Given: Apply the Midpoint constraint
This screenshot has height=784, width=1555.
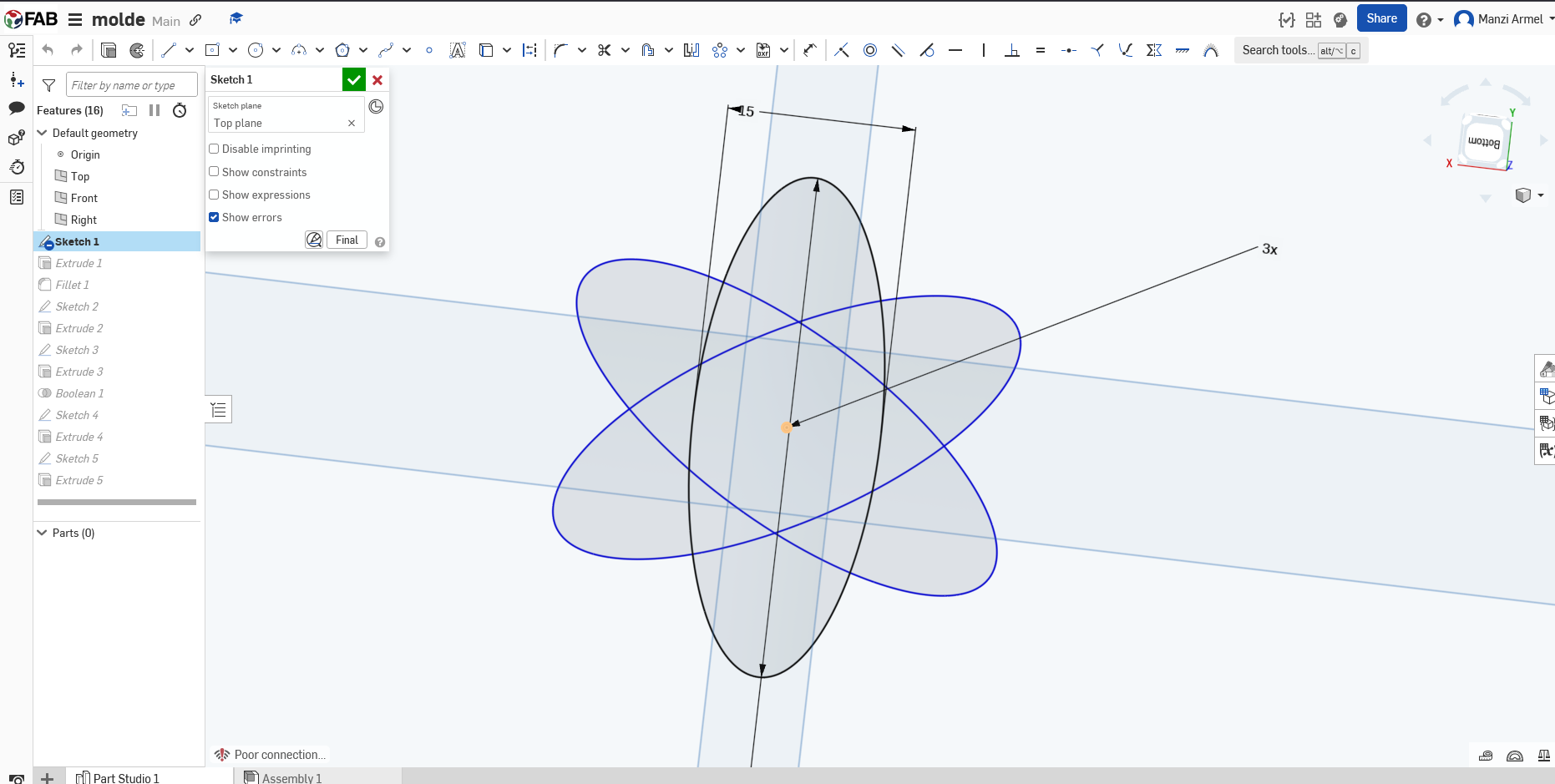Looking at the screenshot, I should 1069,50.
